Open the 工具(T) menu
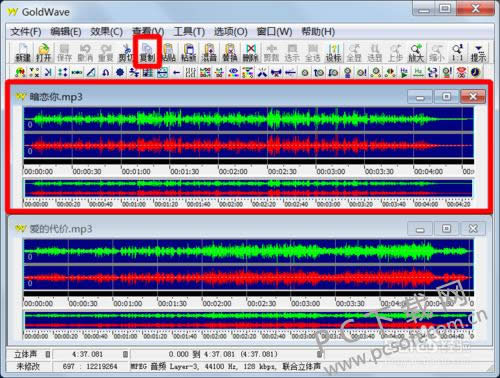500x378 pixels. [x=189, y=32]
